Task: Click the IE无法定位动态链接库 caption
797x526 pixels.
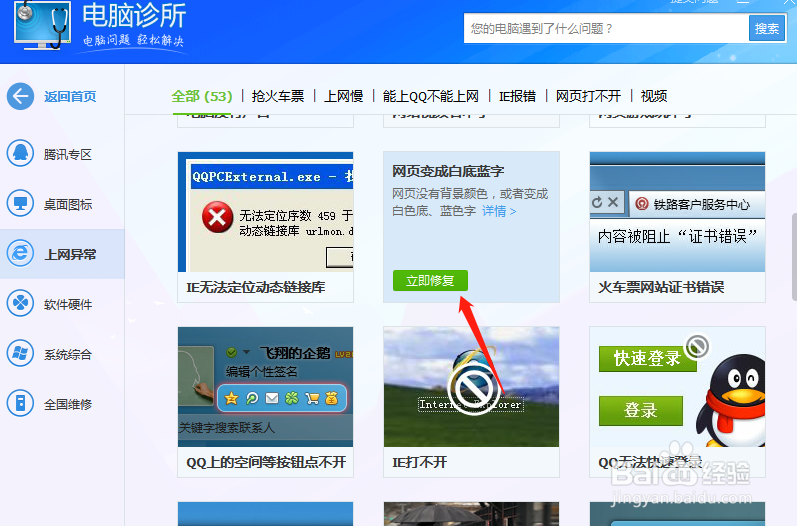Action: click(256, 287)
